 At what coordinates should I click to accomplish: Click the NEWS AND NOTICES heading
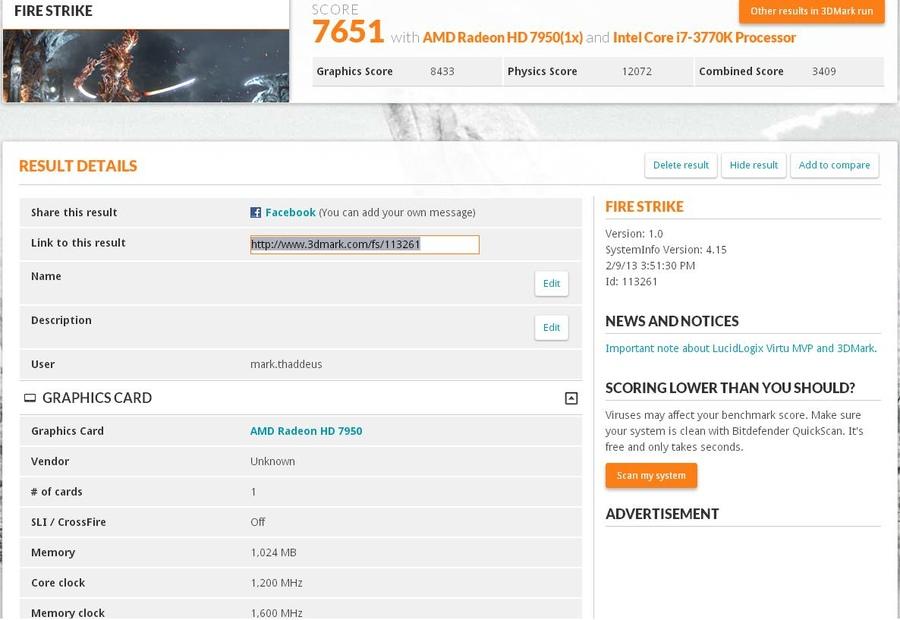(672, 321)
